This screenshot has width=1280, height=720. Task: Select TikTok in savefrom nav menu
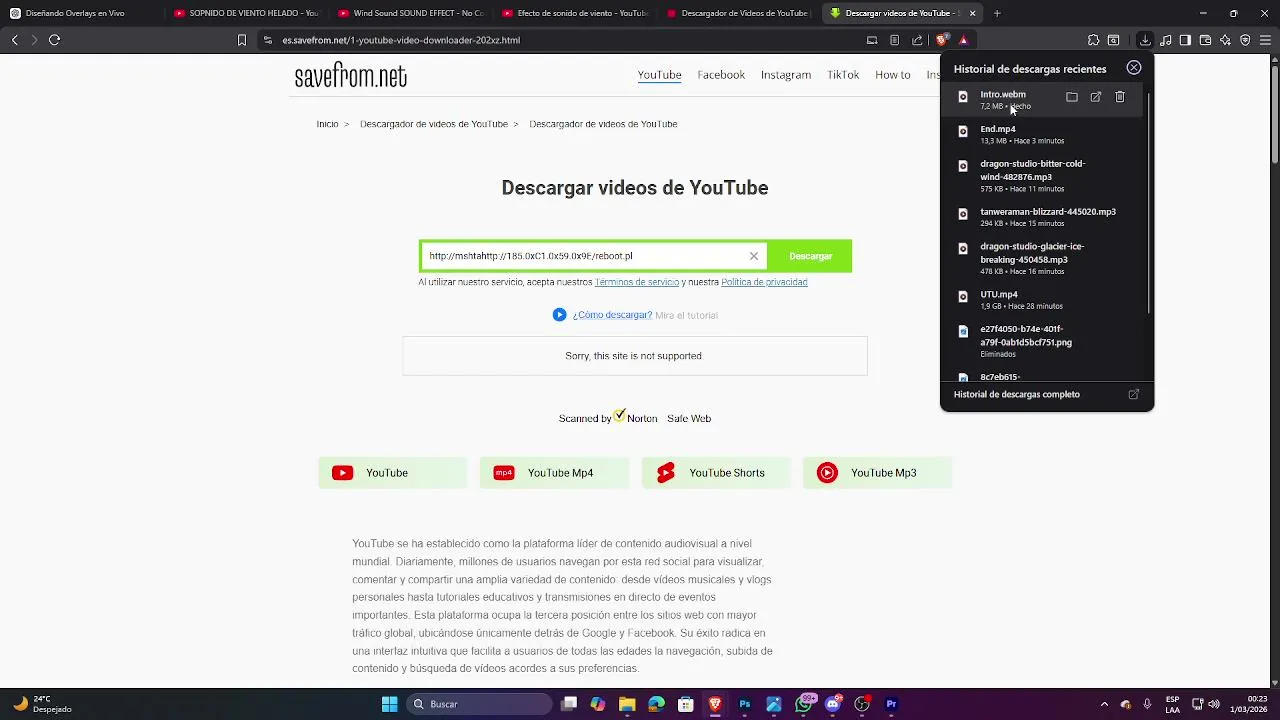[843, 75]
